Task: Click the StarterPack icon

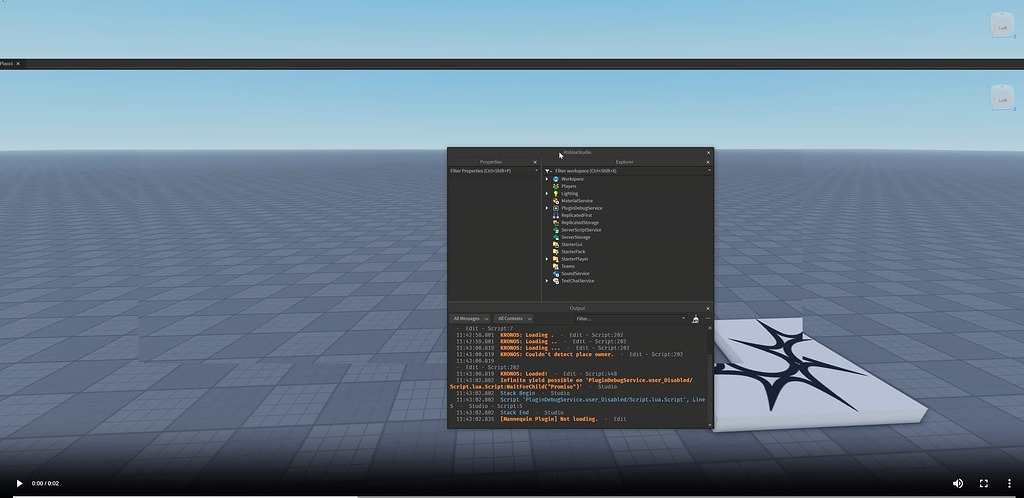Action: pos(556,251)
